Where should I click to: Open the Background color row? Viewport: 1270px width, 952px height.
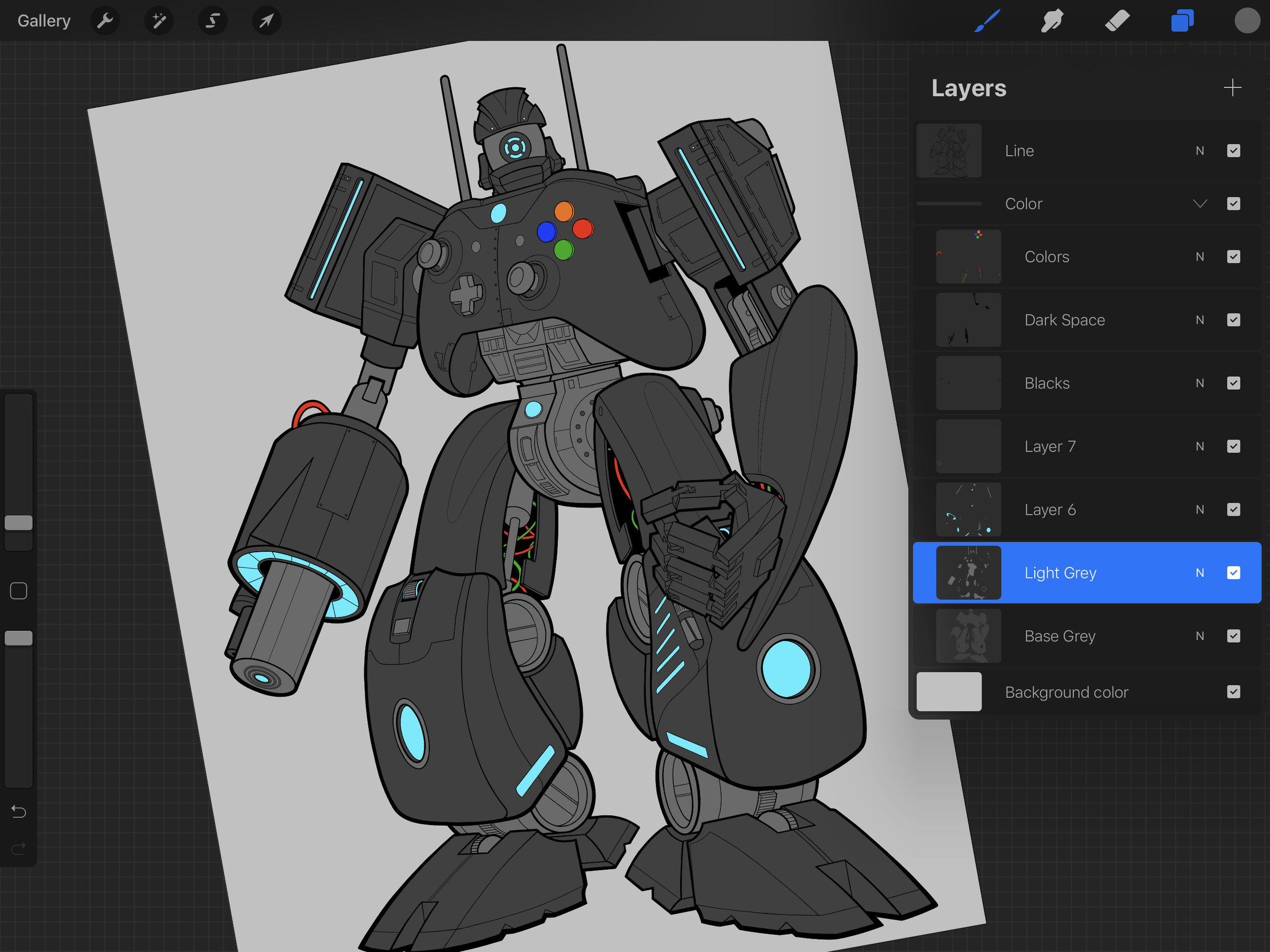click(x=1087, y=692)
